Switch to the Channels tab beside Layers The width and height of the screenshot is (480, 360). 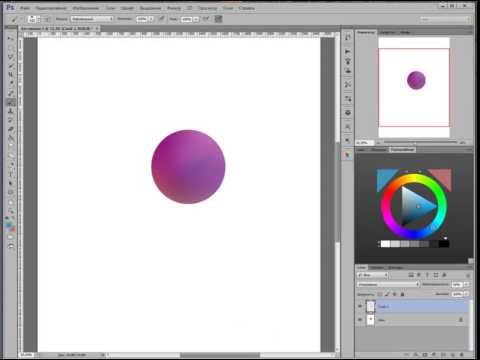click(x=377, y=268)
